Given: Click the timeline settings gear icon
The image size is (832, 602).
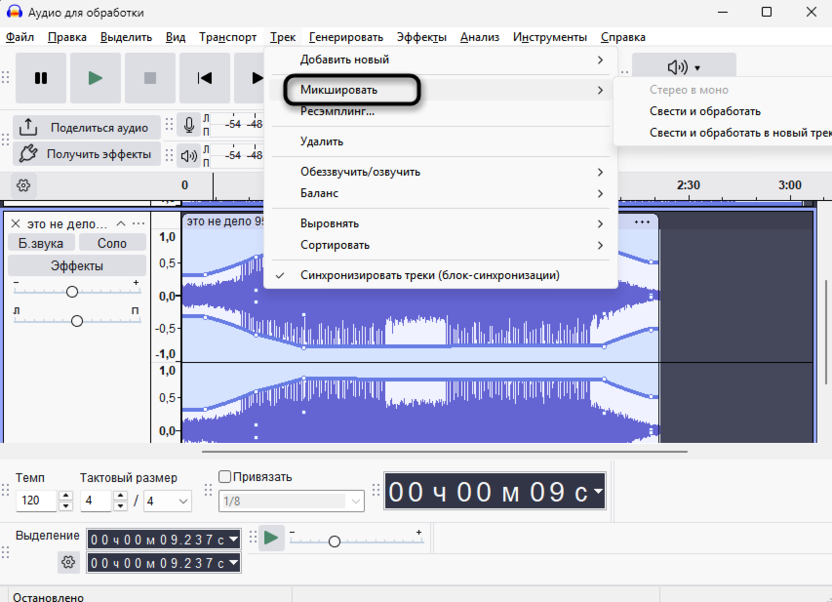Looking at the screenshot, I should click(23, 185).
